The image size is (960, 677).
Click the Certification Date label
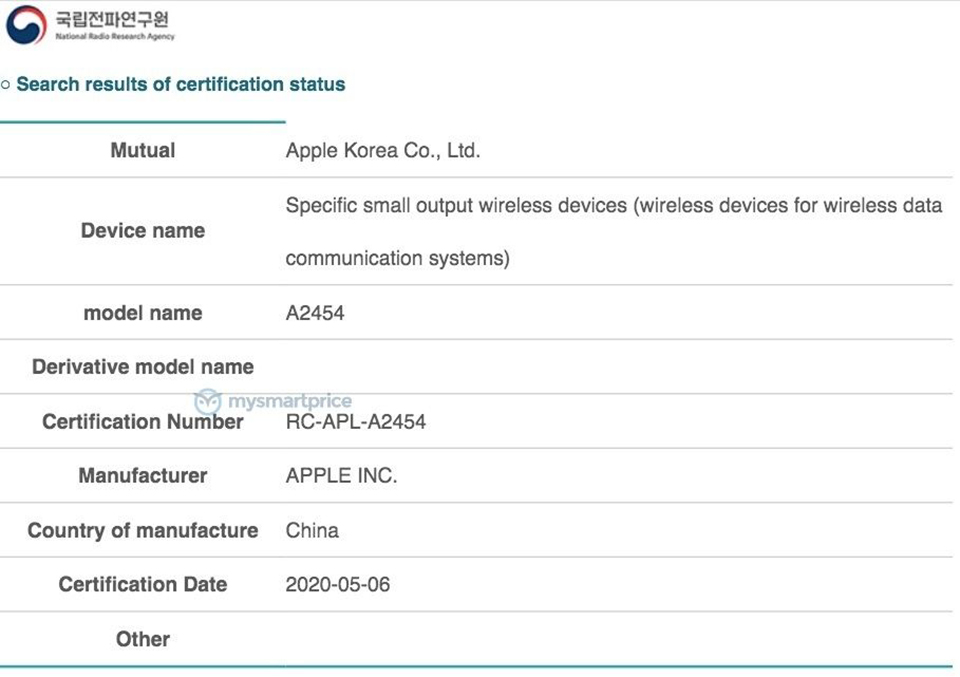point(142,585)
